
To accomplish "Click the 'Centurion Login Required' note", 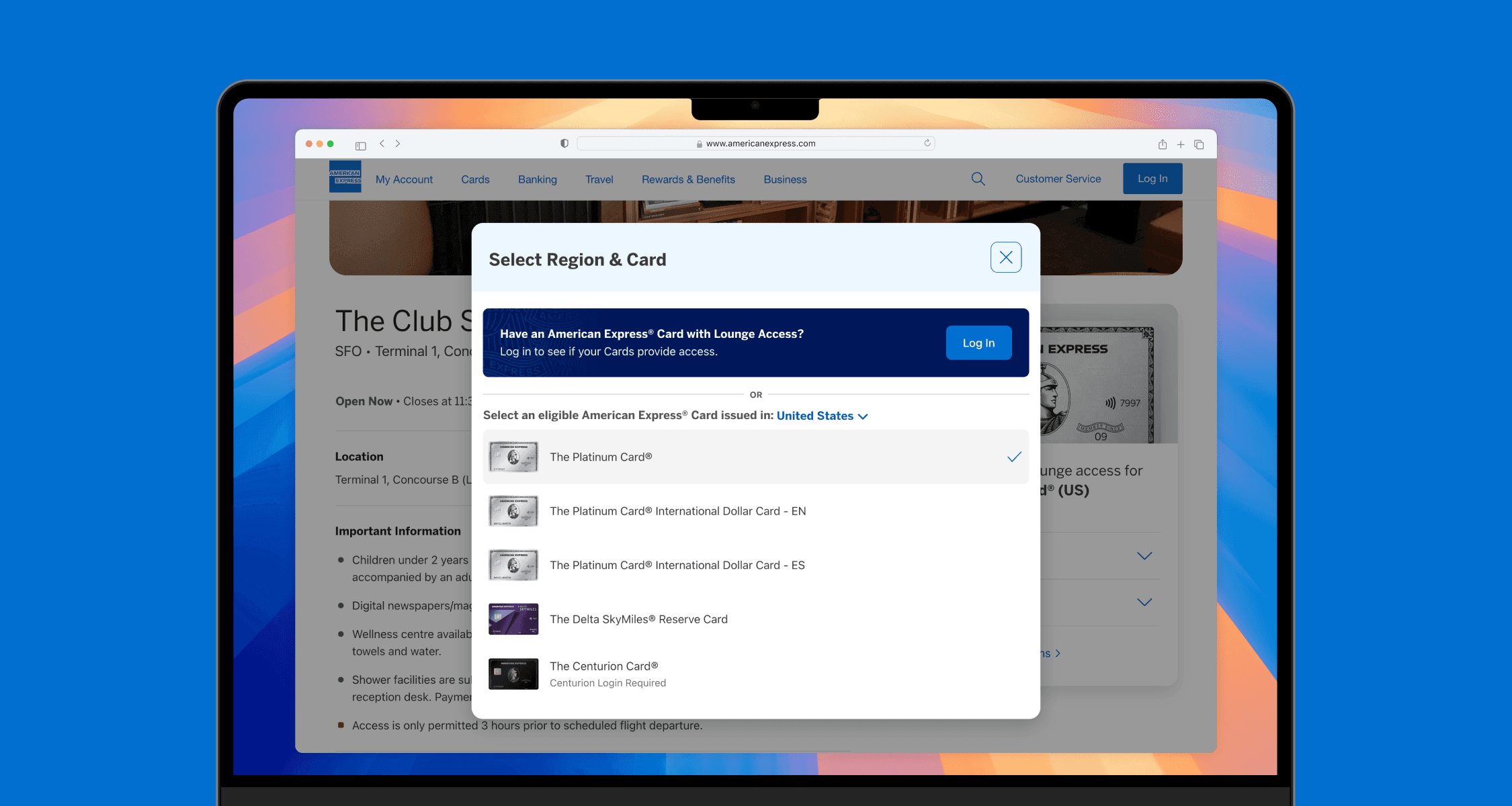I will pyautogui.click(x=607, y=683).
